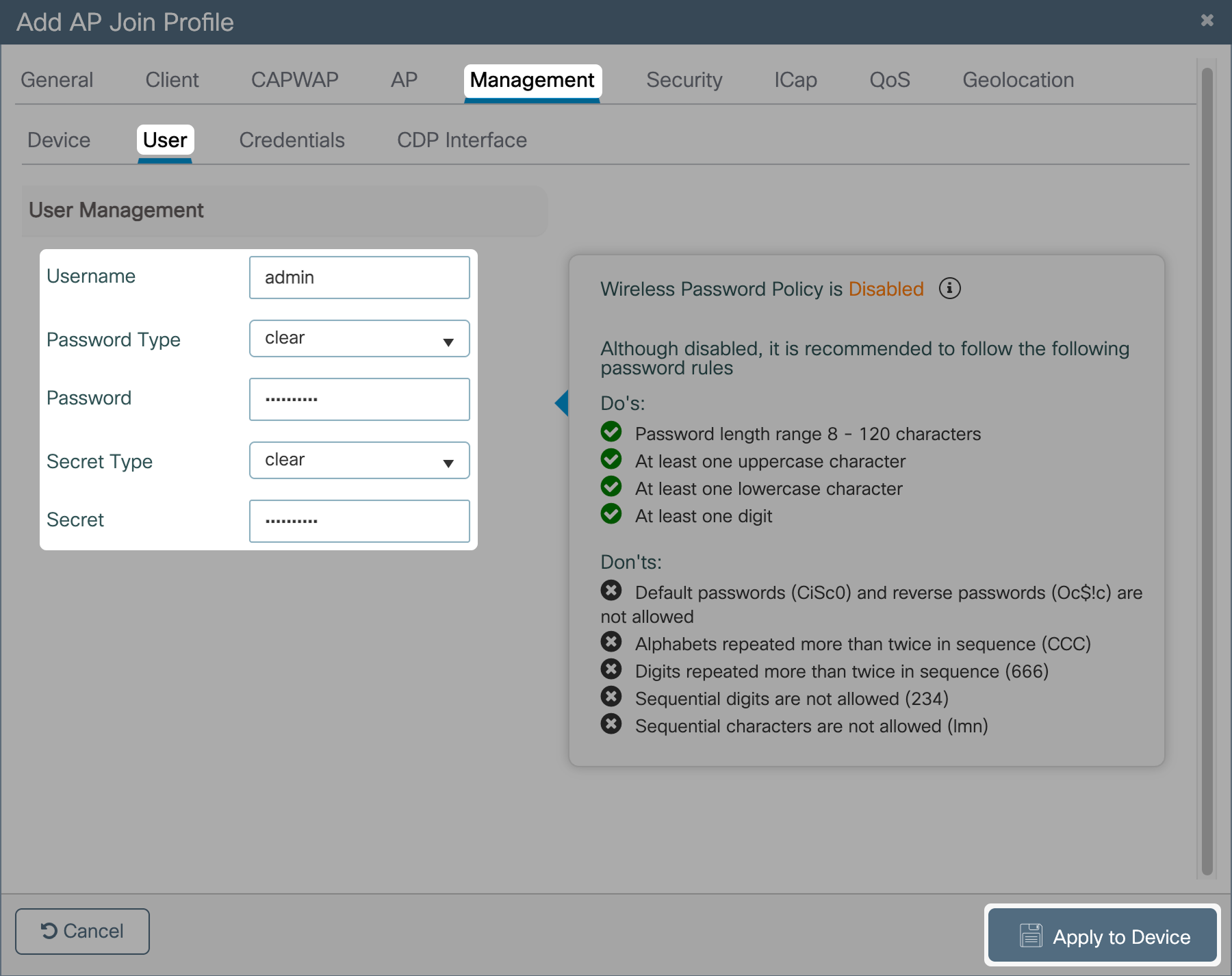
Task: Open the CAPWAP tab
Action: pyautogui.click(x=294, y=80)
